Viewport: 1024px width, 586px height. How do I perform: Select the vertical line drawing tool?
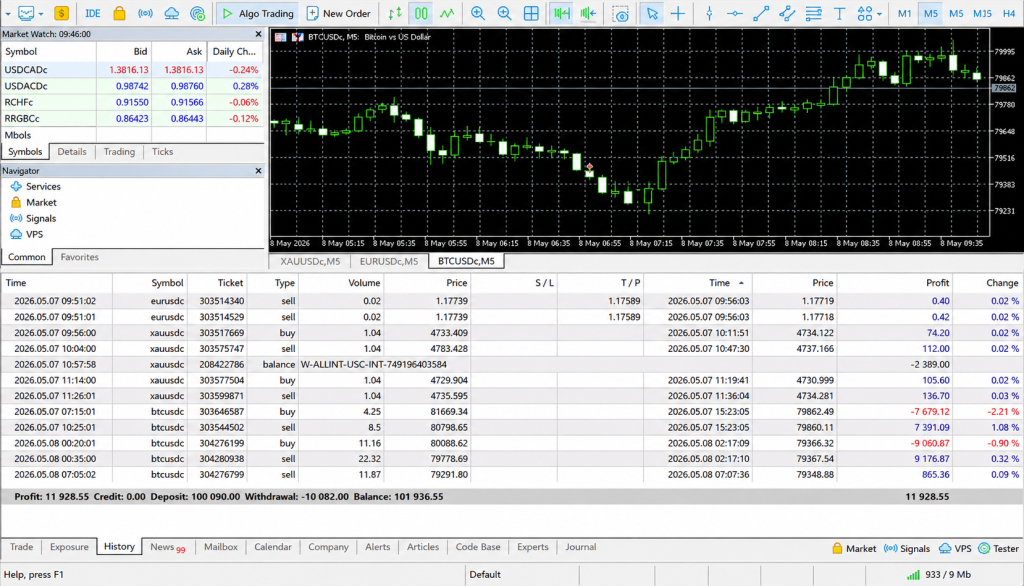click(709, 13)
